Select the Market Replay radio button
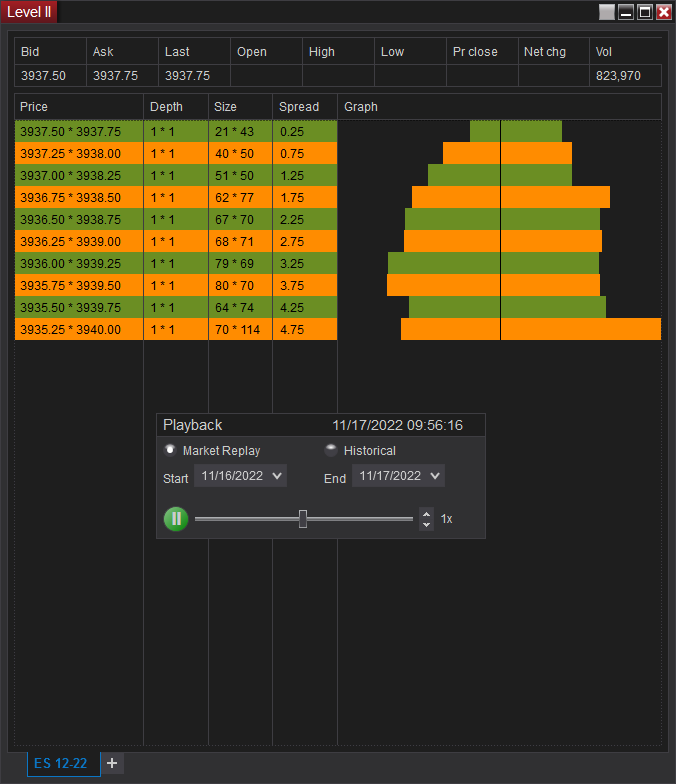The image size is (676, 784). tap(170, 450)
